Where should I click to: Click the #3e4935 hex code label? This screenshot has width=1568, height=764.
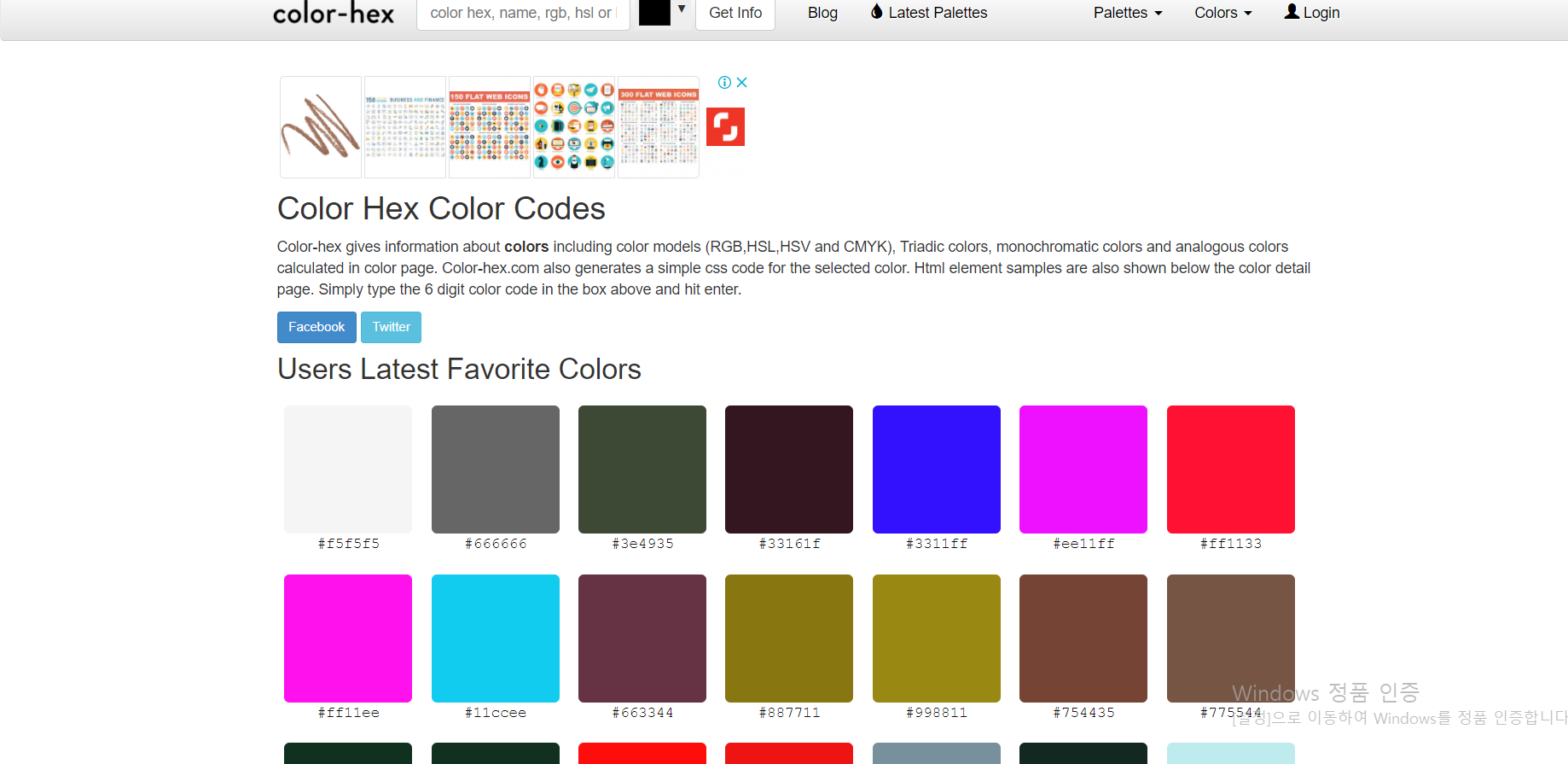tap(642, 544)
